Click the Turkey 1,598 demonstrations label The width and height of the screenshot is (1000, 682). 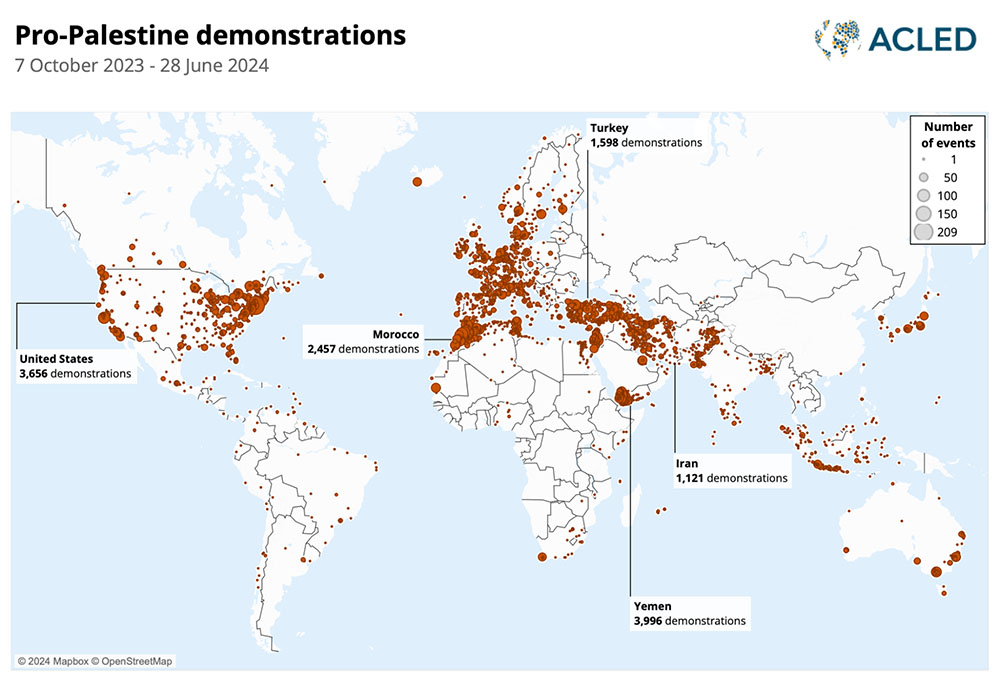tap(645, 136)
